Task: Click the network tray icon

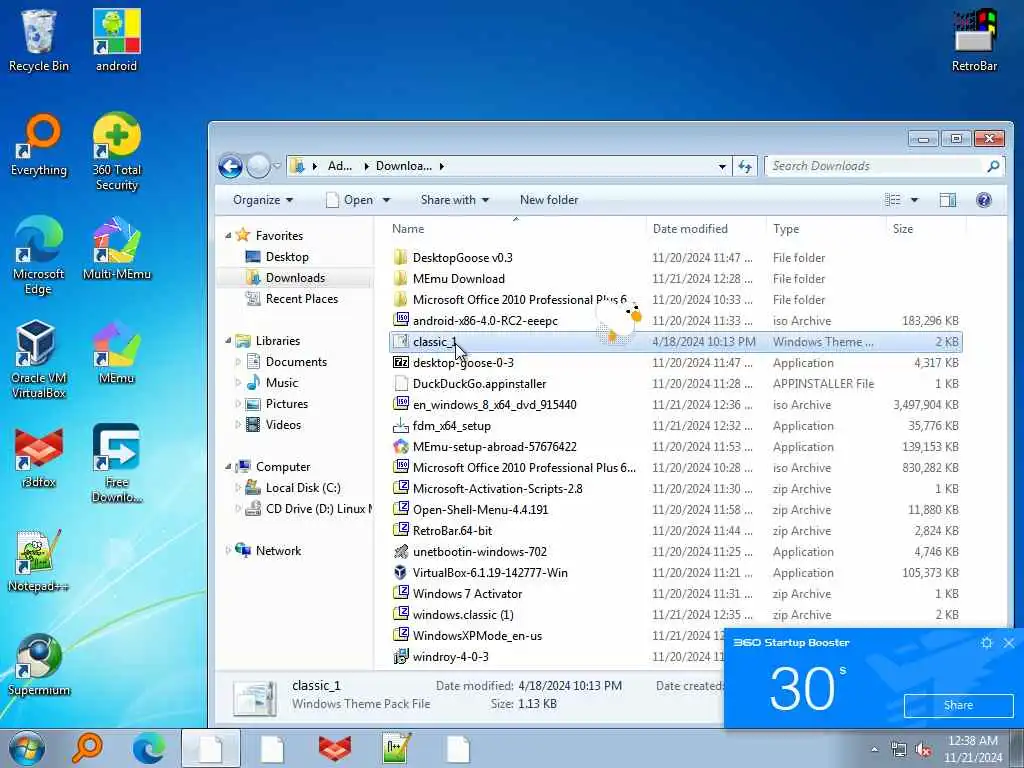Action: (899, 749)
